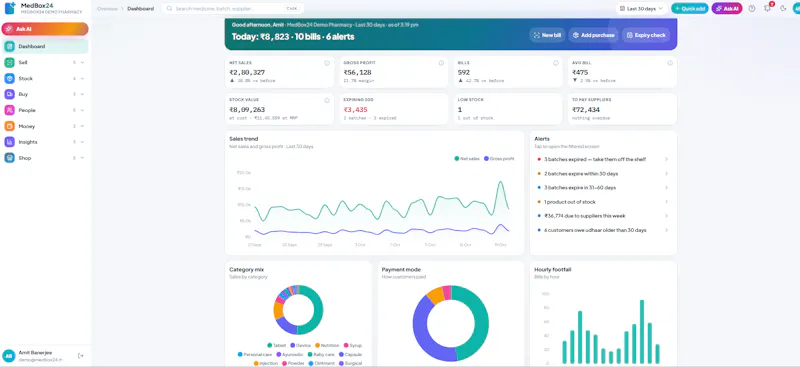800x367 pixels.
Task: Click the Overview breadcrumb
Action: [x=107, y=9]
